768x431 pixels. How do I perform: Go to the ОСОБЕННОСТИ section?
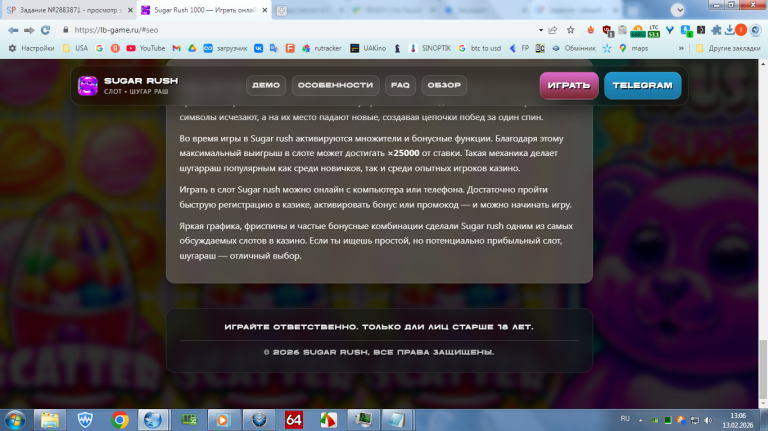[336, 85]
